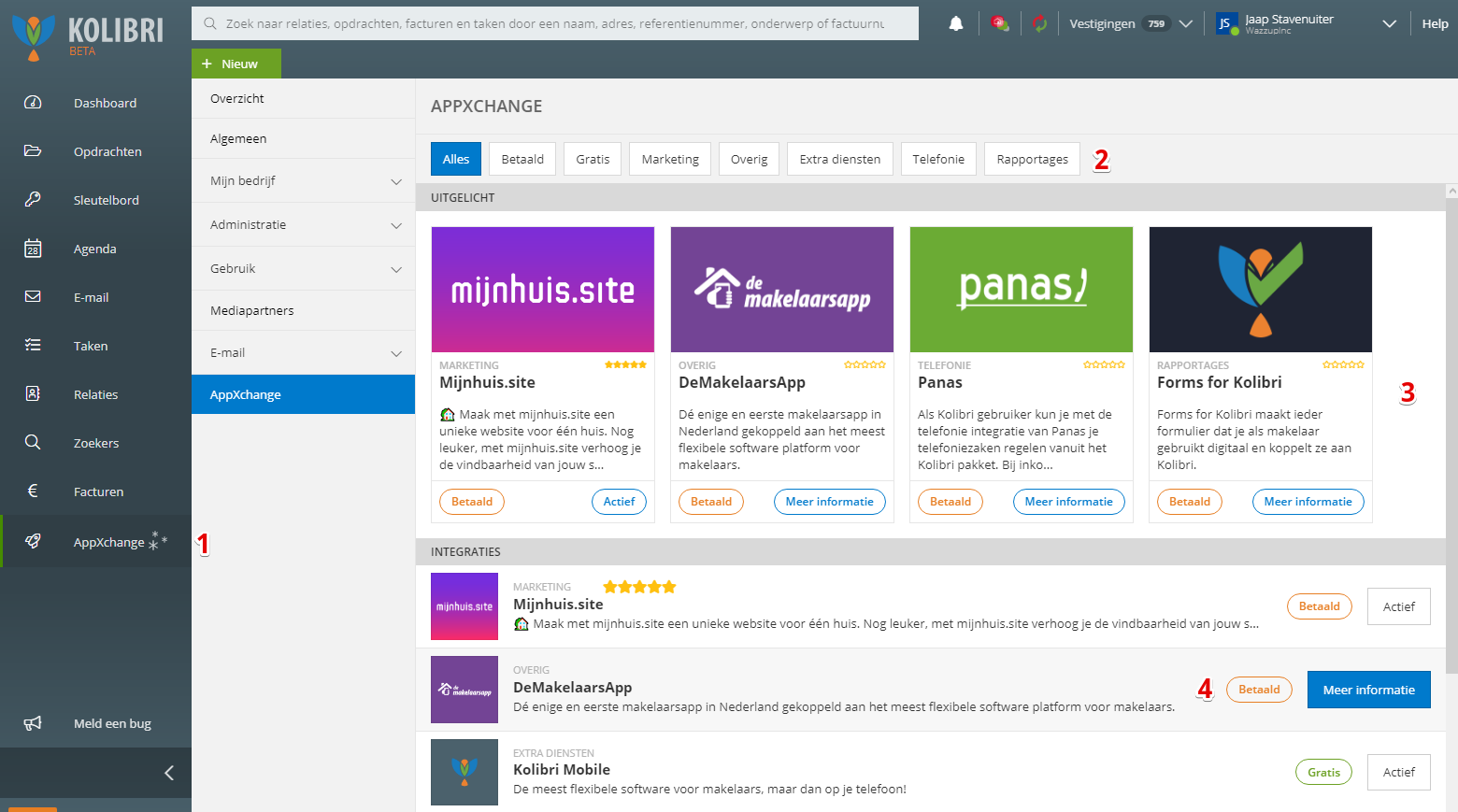The height and width of the screenshot is (812, 1458).
Task: Select the Alles filter tab
Action: [x=456, y=159]
